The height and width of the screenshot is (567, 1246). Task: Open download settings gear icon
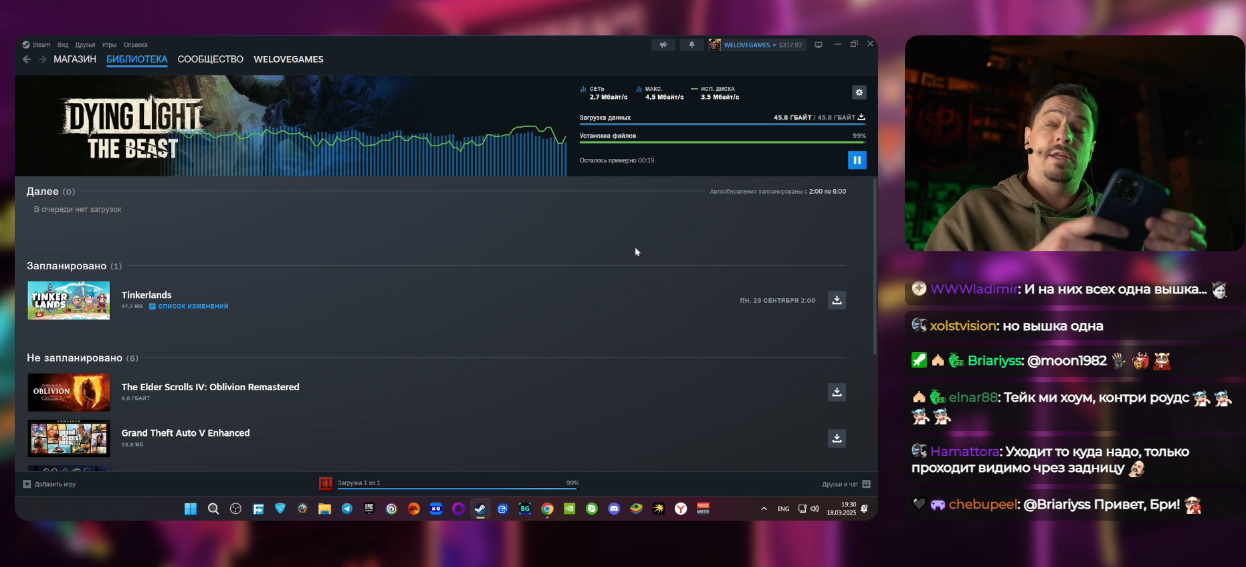point(859,92)
